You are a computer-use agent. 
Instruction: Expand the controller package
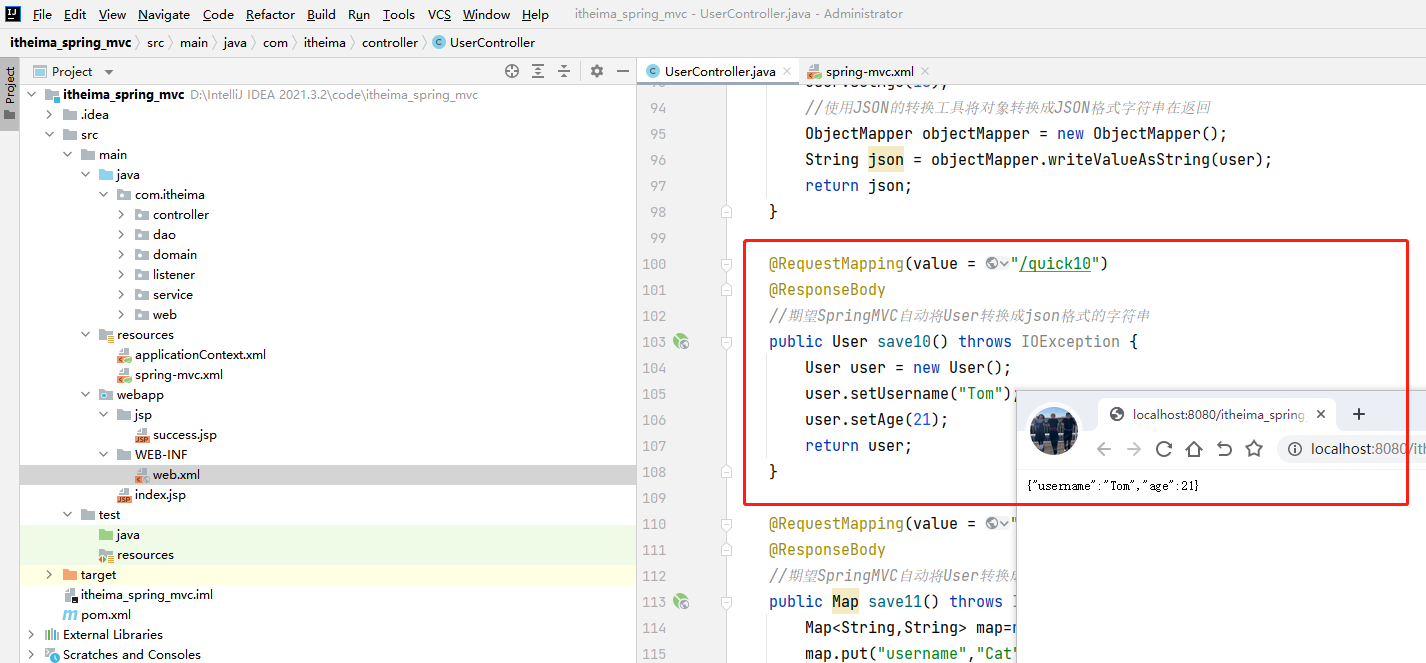122,215
